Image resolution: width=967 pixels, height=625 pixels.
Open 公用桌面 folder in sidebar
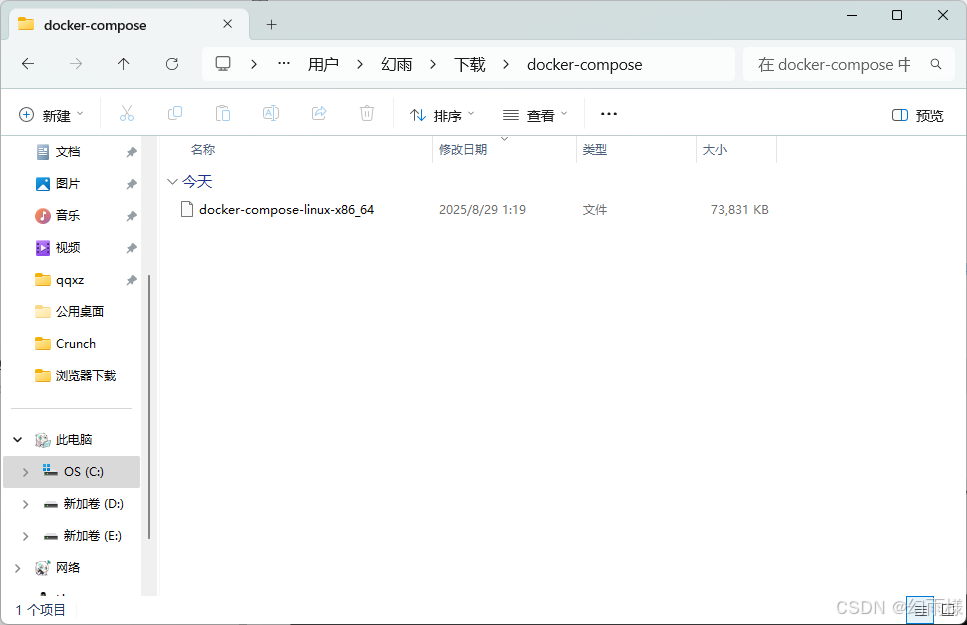coord(80,312)
